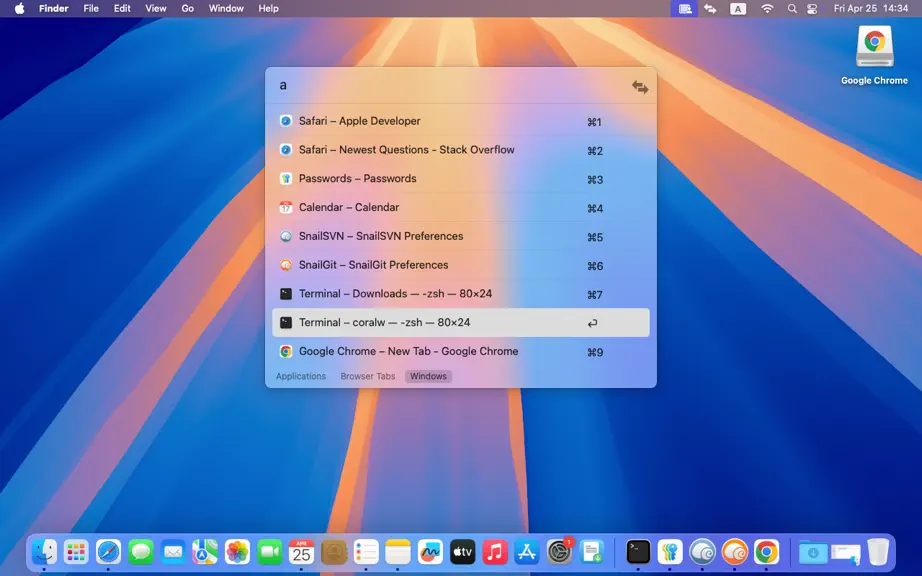Select Google Chrome – New Tab row
Screen dimensions: 922x576
(461, 351)
